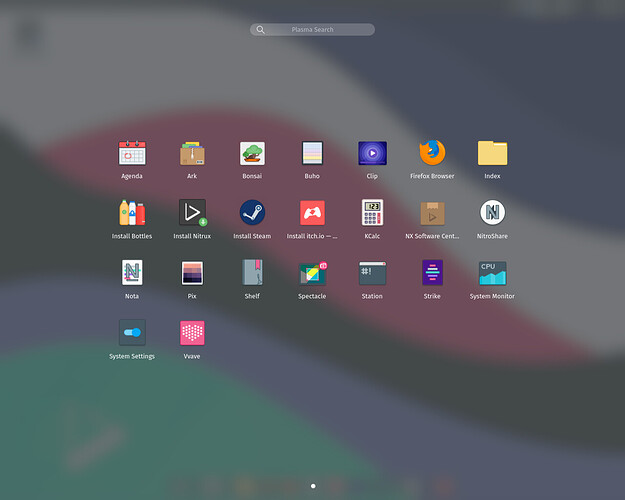The image size is (625, 500).
Task: Launch the Buho notes app
Action: (x=312, y=153)
